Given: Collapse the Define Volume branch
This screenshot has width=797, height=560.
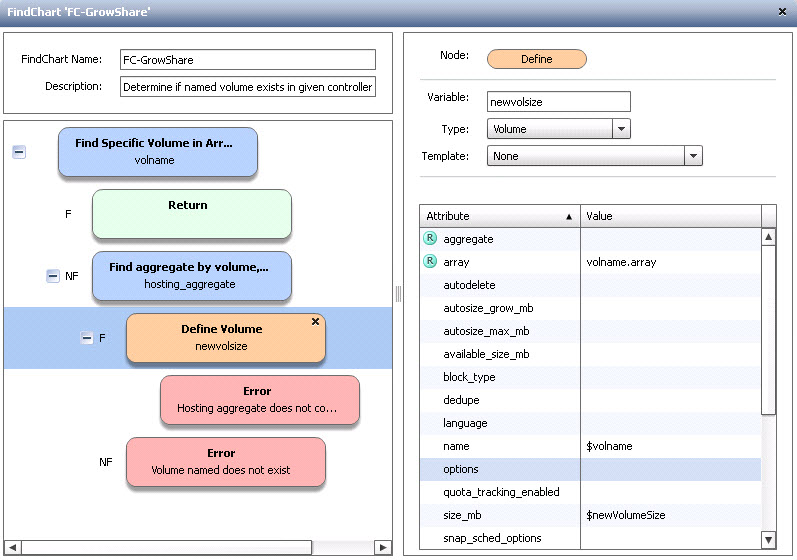Looking at the screenshot, I should point(87,338).
